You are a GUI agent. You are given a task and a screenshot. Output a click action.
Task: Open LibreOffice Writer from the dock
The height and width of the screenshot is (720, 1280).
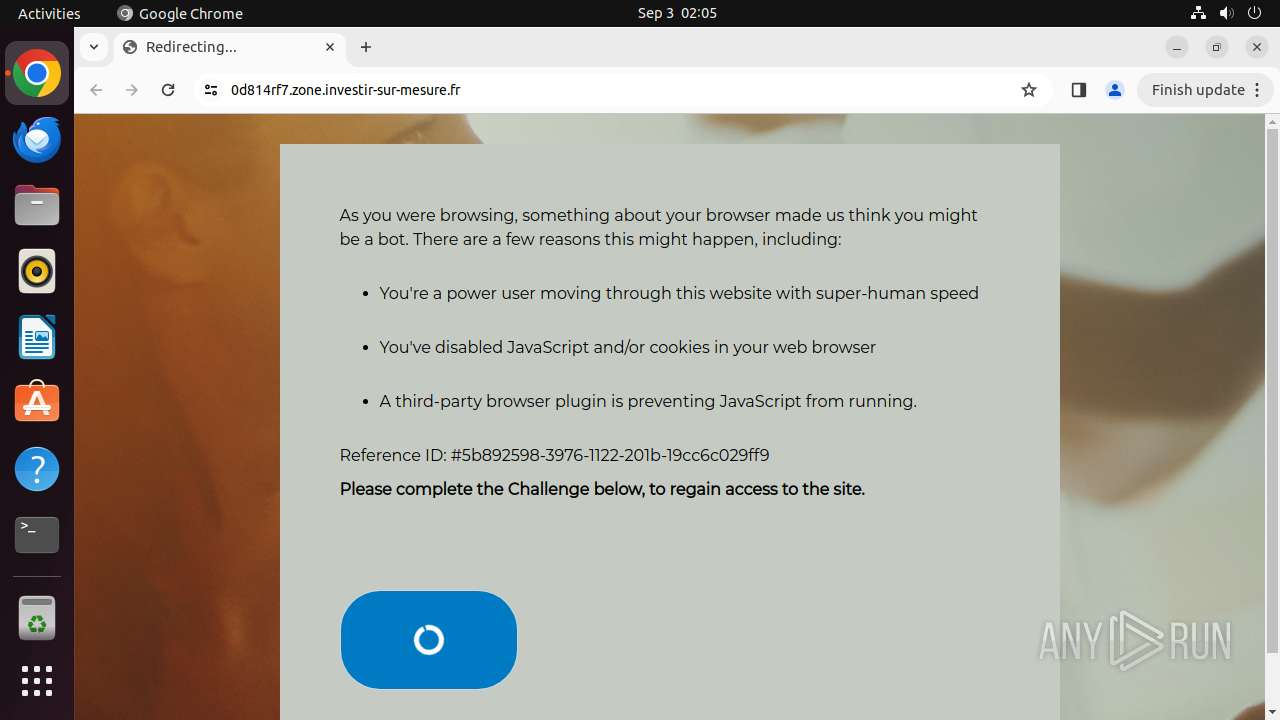point(37,337)
